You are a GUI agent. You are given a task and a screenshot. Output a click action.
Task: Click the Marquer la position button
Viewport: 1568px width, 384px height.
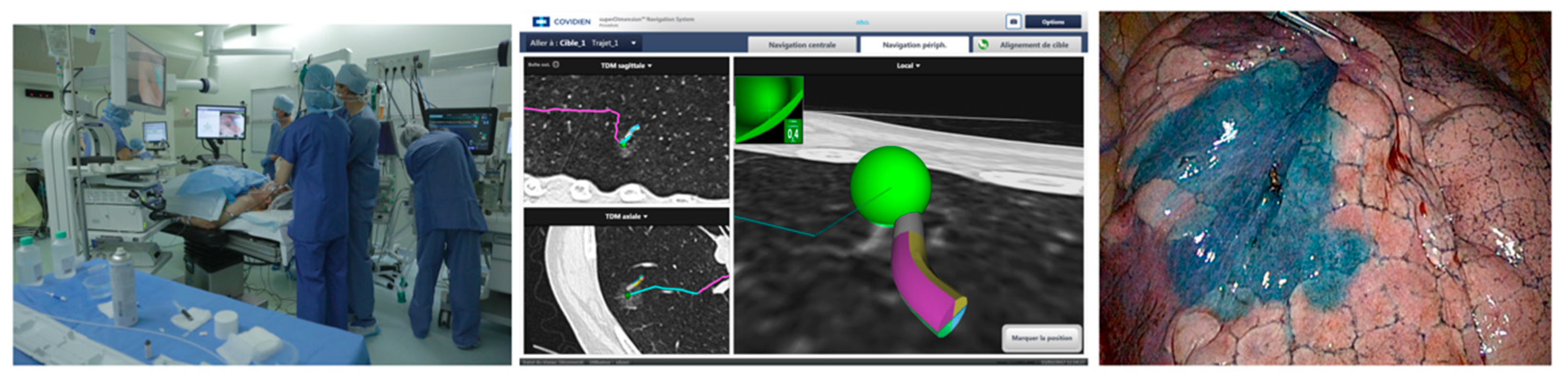[1041, 338]
